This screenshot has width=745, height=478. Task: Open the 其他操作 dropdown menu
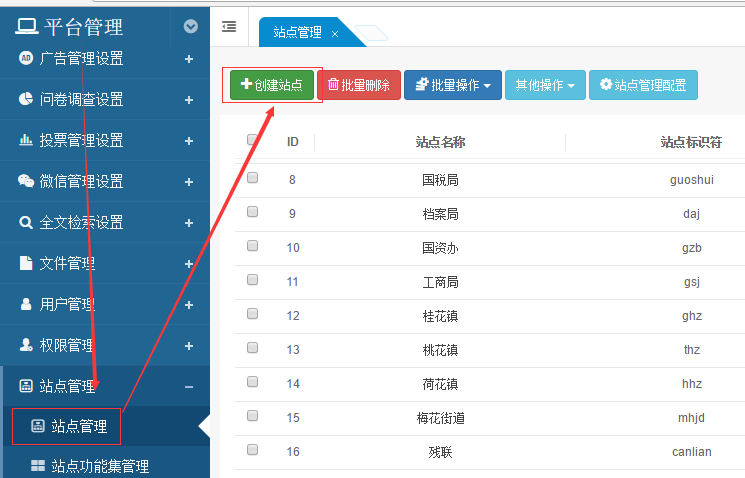point(545,85)
